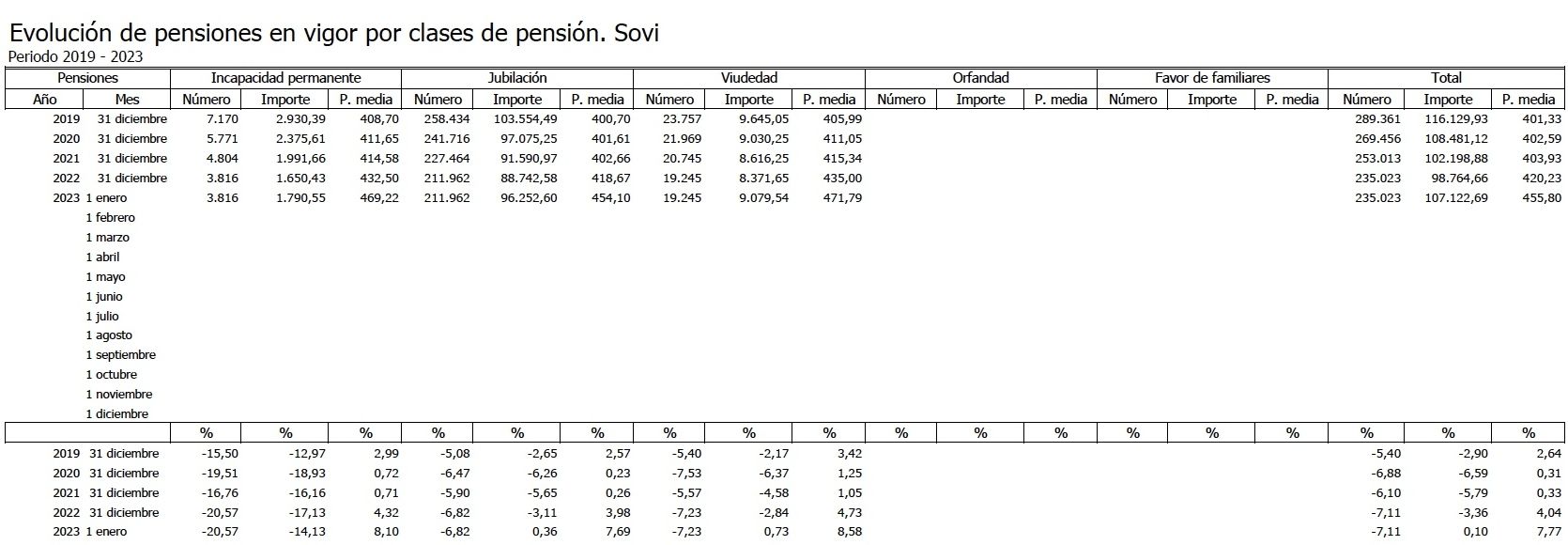Click the 'Viudedad' column group header
The width and height of the screenshot is (1568, 545).
point(748,78)
